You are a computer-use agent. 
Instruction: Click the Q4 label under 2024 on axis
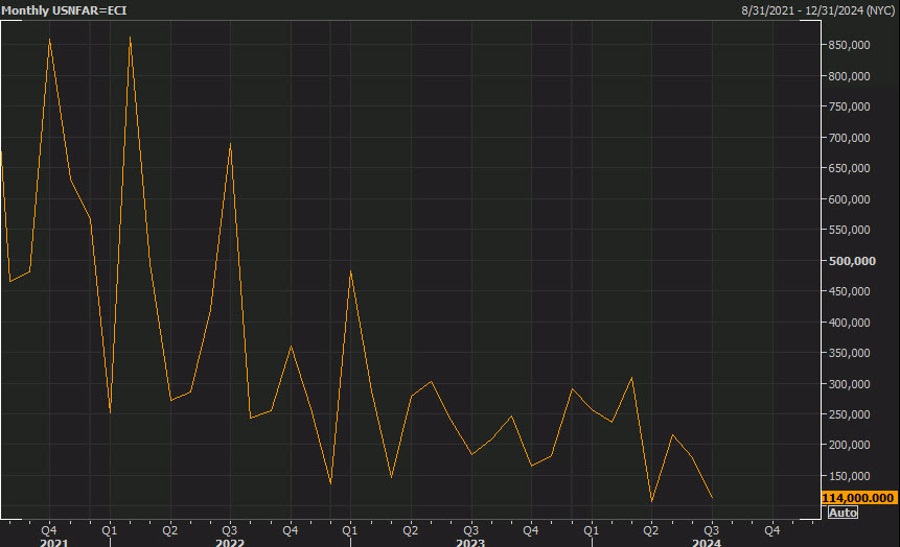pos(772,528)
